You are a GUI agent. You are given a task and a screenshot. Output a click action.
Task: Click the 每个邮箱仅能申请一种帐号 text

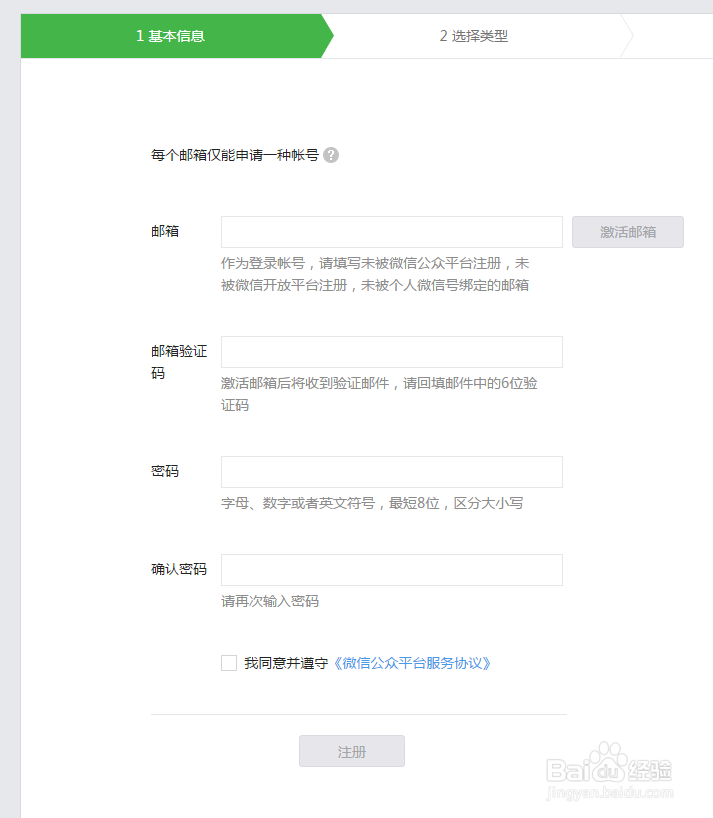click(x=235, y=155)
